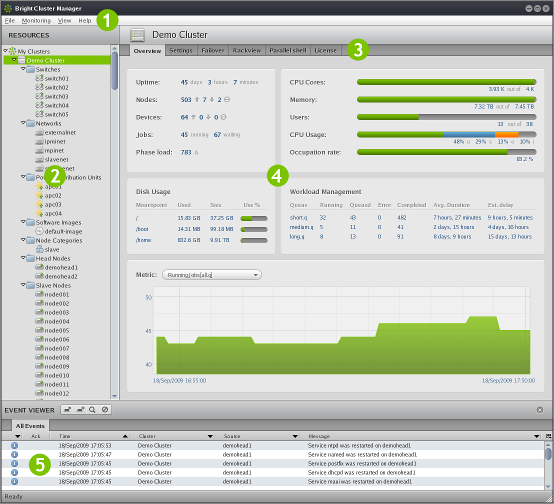Click the Event Viewer search magnifier icon
The height and width of the screenshot is (504, 554).
pyautogui.click(x=92, y=410)
